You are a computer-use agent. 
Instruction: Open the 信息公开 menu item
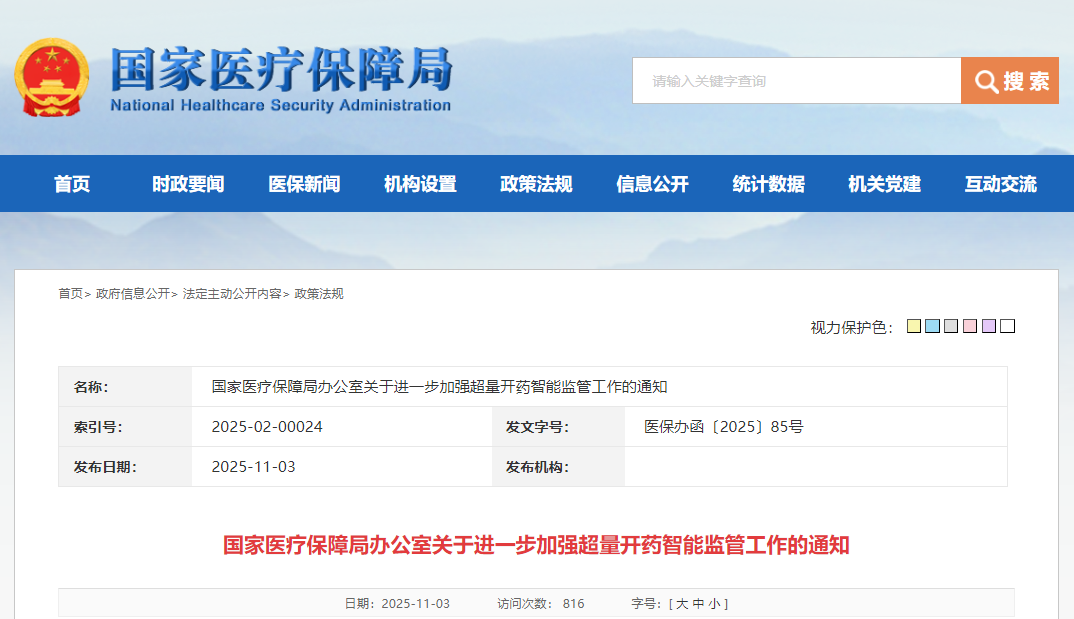(x=651, y=183)
